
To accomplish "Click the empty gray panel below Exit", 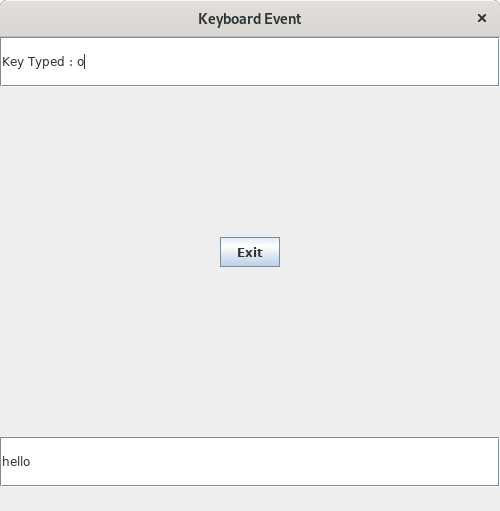I will click(250, 352).
